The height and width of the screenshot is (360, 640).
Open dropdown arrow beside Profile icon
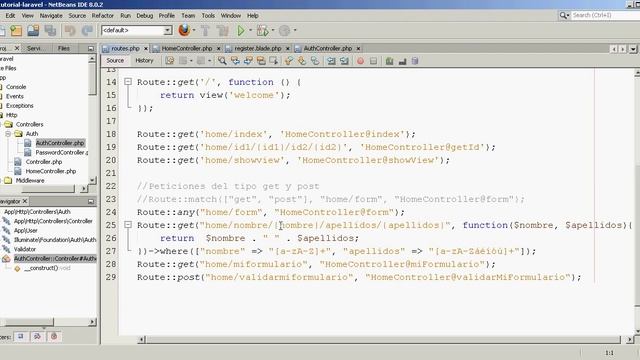coord(295,30)
